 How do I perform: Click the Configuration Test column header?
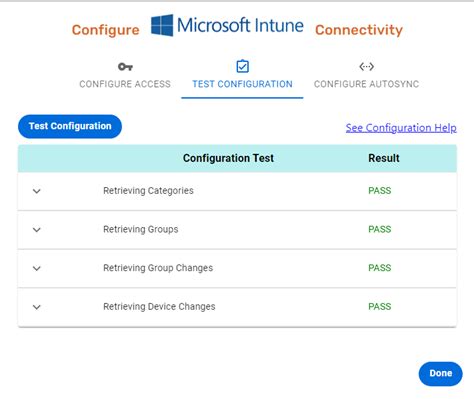(x=228, y=158)
